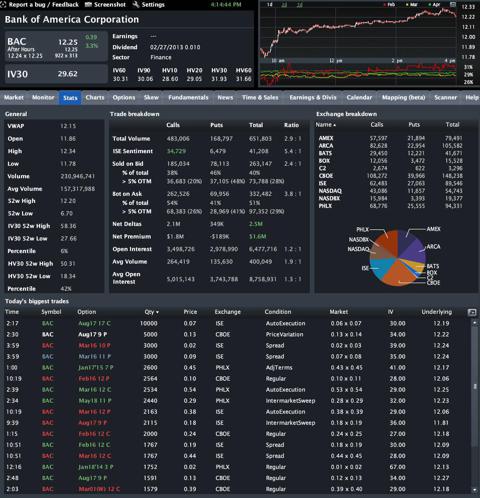This screenshot has height=498, width=480.
Task: Click the NASDAQ row in exchange breakdown
Action: pyautogui.click(x=390, y=191)
